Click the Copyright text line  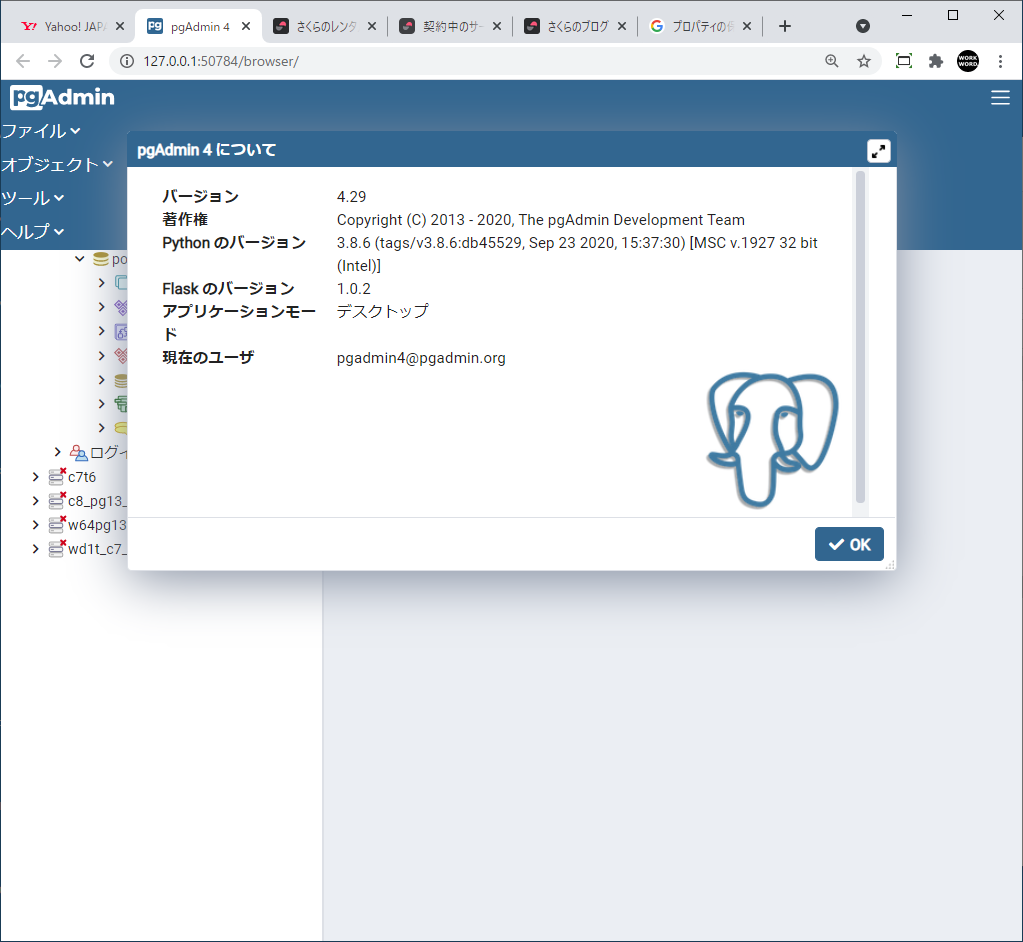540,220
